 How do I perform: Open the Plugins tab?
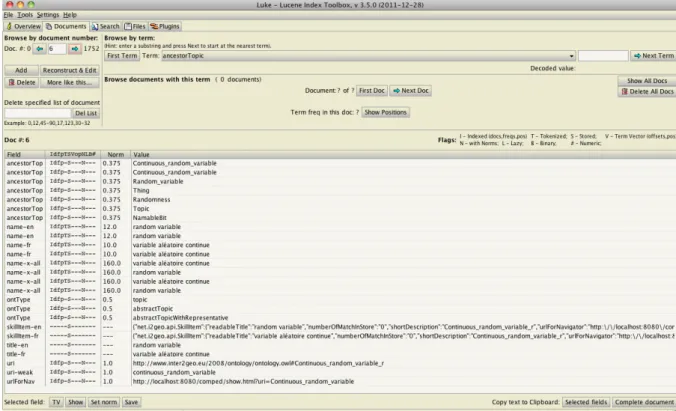tap(165, 26)
